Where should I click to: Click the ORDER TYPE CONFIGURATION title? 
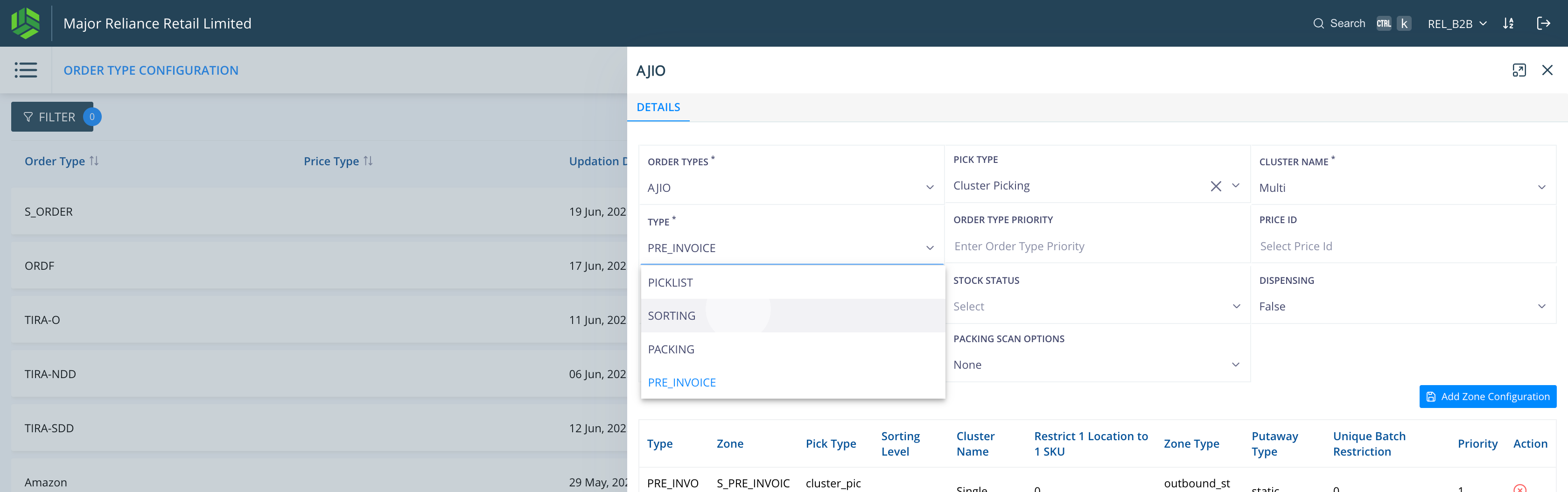point(151,70)
